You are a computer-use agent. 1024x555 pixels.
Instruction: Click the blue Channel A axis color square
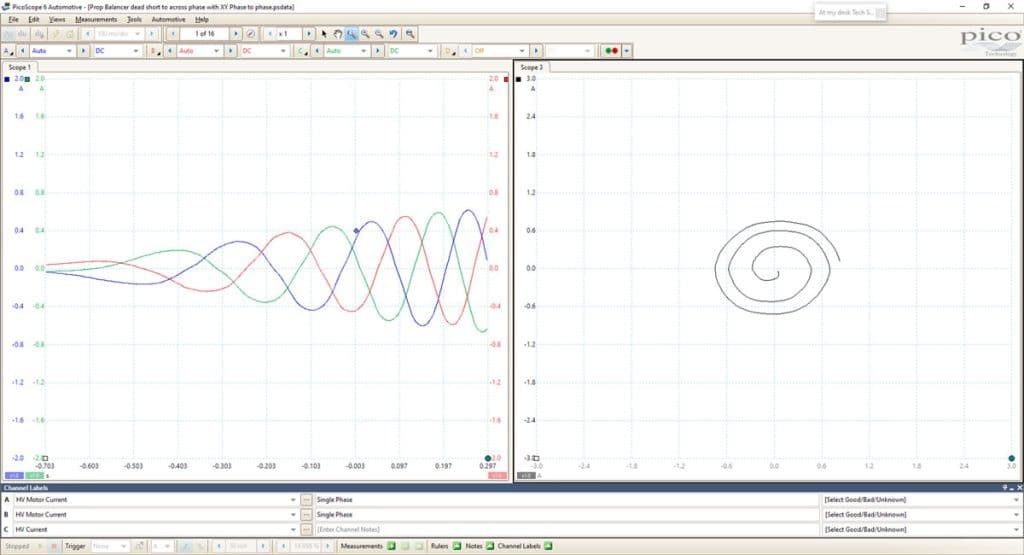pyautogui.click(x=7, y=79)
